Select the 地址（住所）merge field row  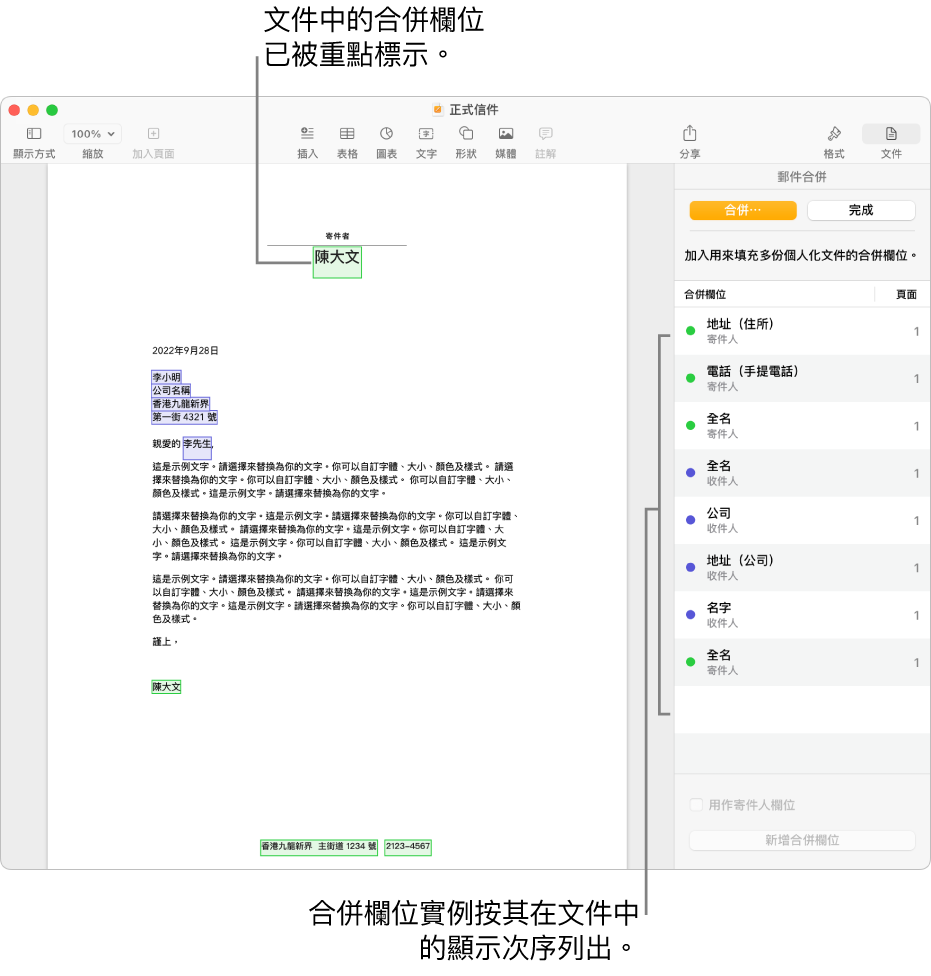coord(802,331)
